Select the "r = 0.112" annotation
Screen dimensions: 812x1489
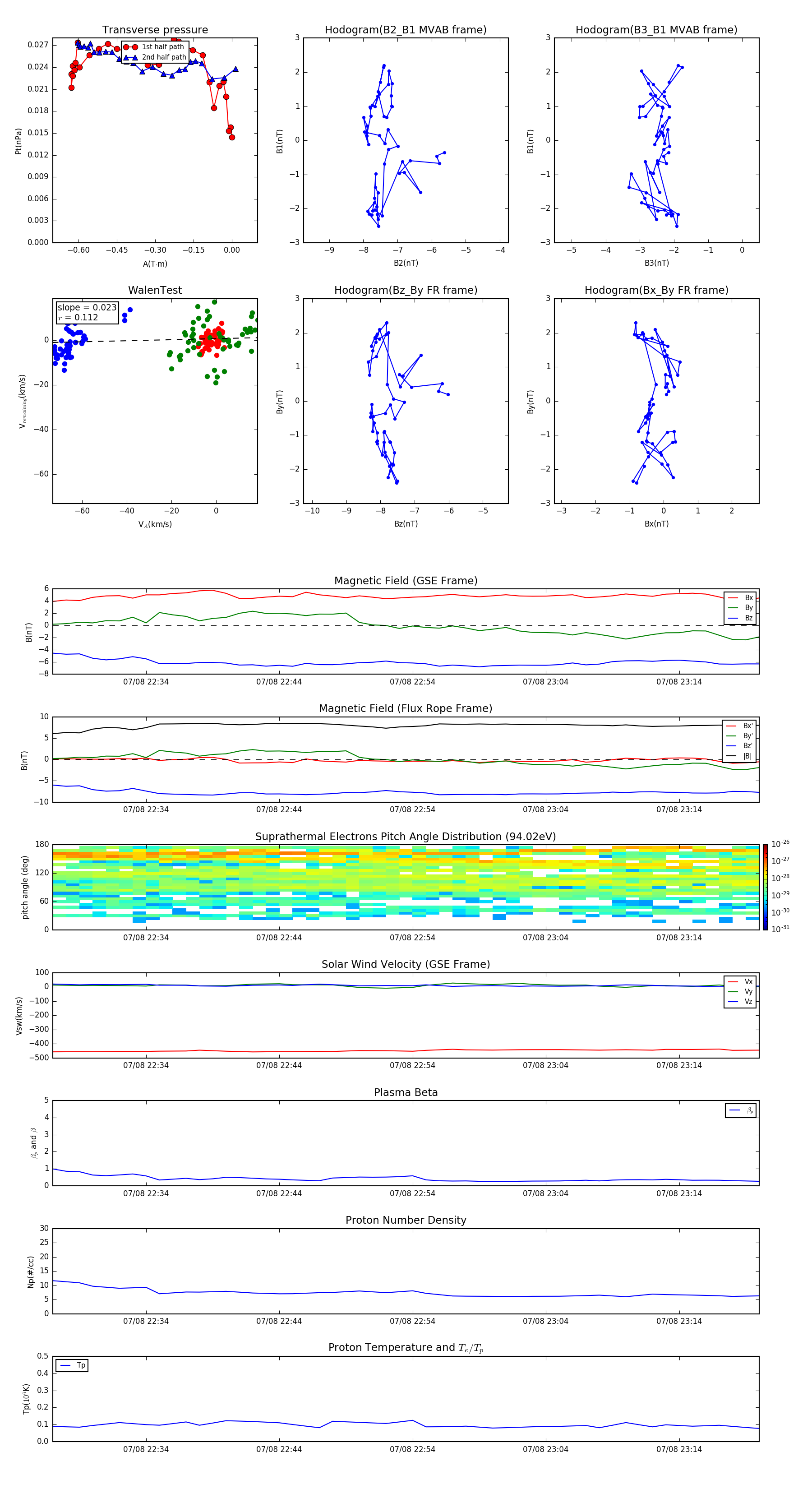(x=78, y=318)
